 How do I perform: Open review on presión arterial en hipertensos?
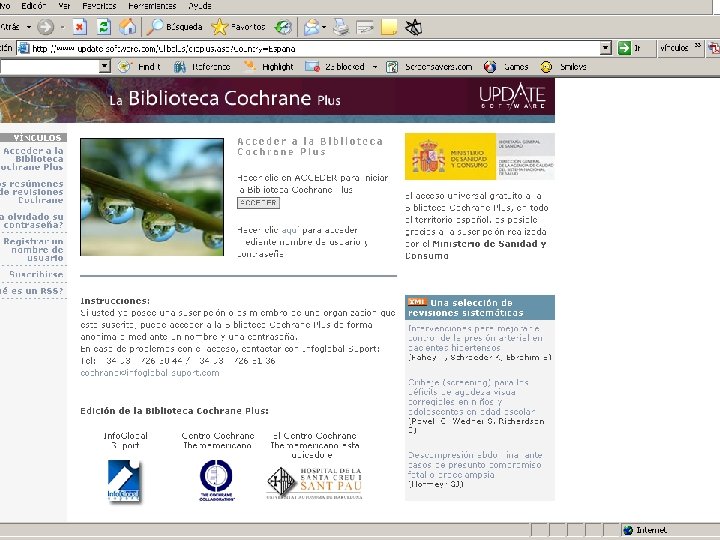pyautogui.click(x=475, y=338)
